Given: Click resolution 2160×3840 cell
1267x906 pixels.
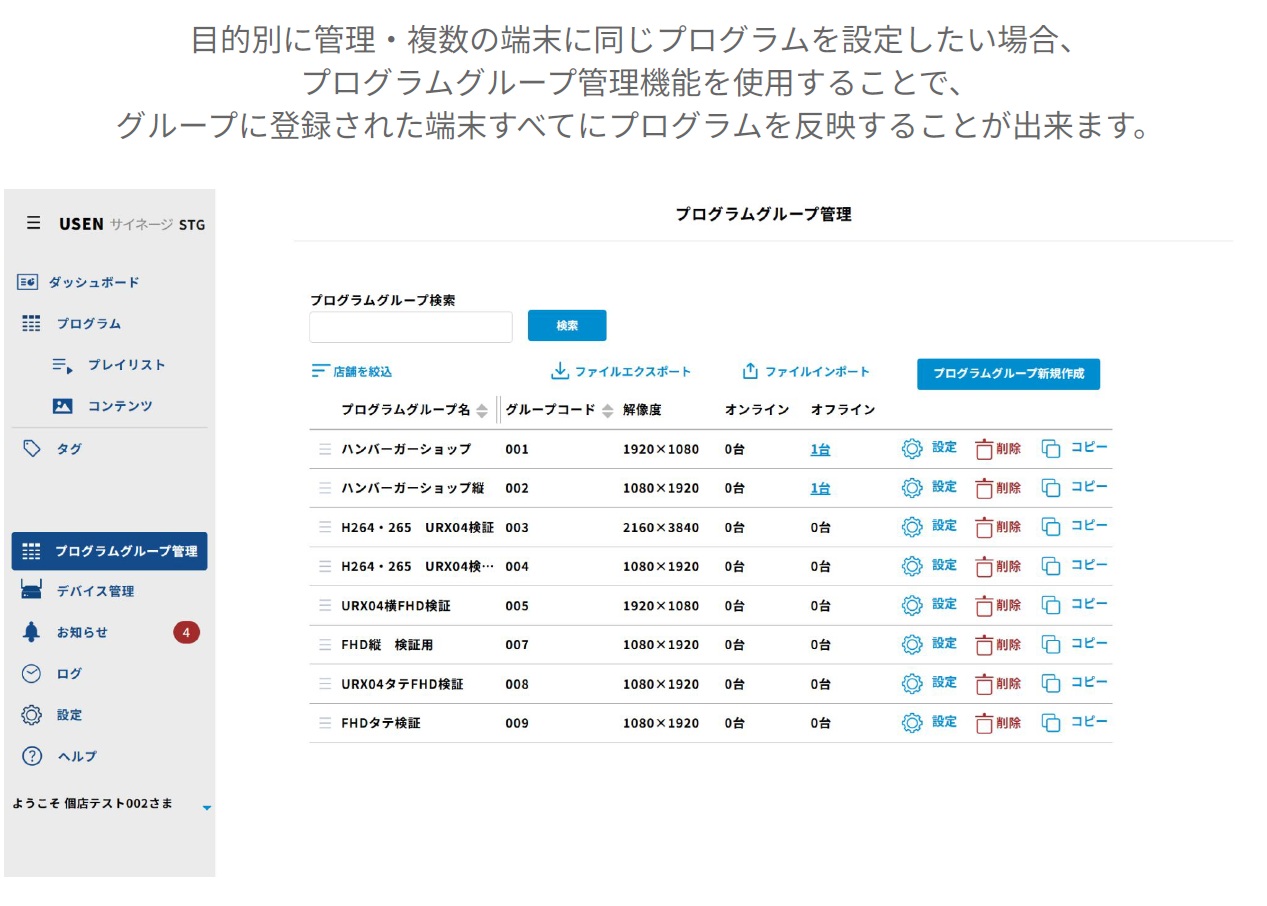Looking at the screenshot, I should [661, 527].
